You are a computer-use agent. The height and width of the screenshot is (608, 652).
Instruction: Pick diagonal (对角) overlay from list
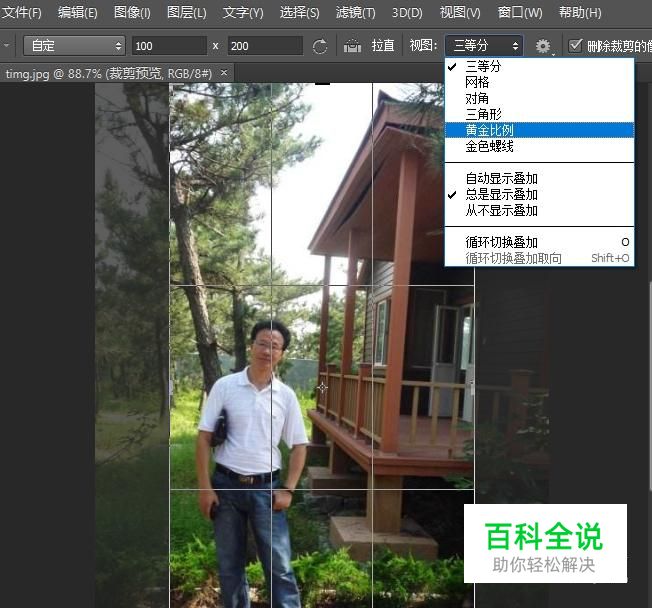coord(478,98)
